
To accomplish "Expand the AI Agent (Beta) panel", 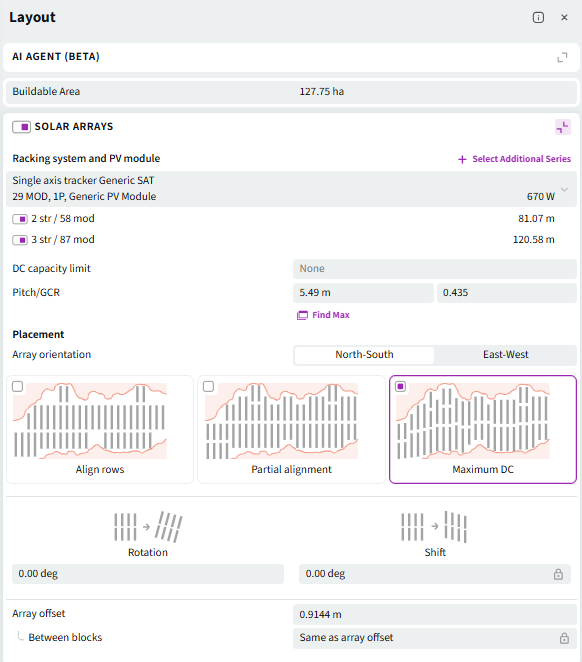I will 562,57.
